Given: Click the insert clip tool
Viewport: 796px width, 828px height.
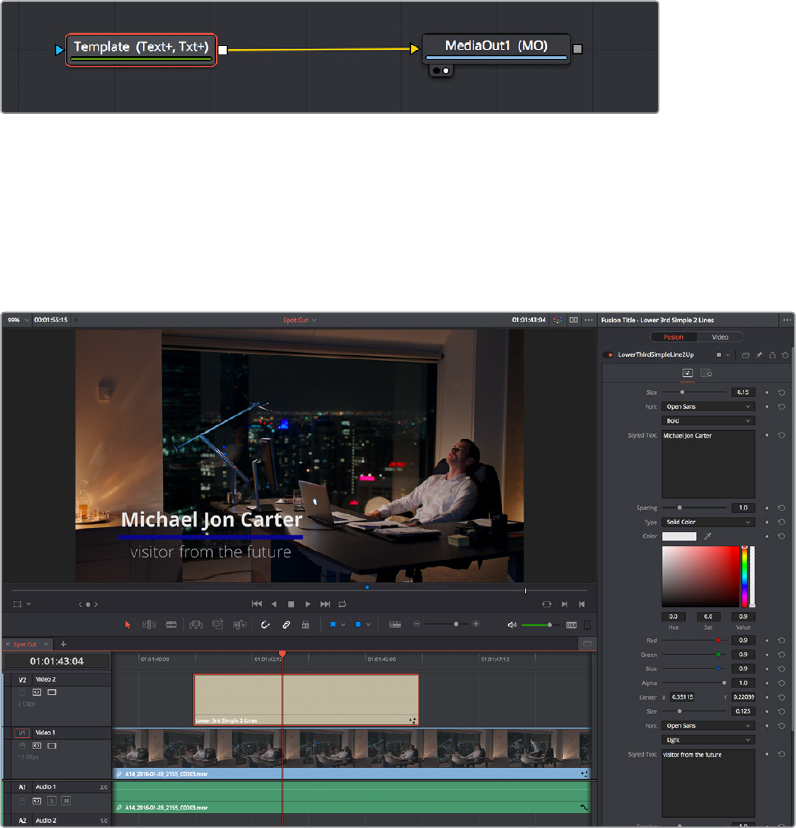Looking at the screenshot, I should point(196,625).
